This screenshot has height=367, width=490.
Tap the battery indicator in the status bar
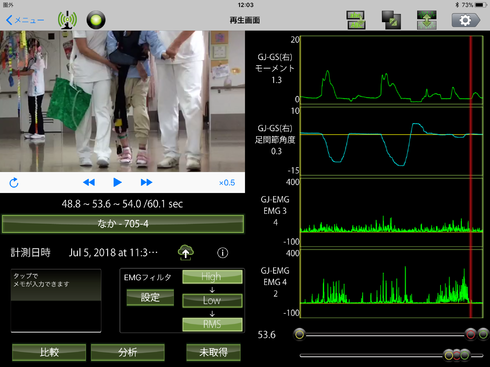(481, 5)
